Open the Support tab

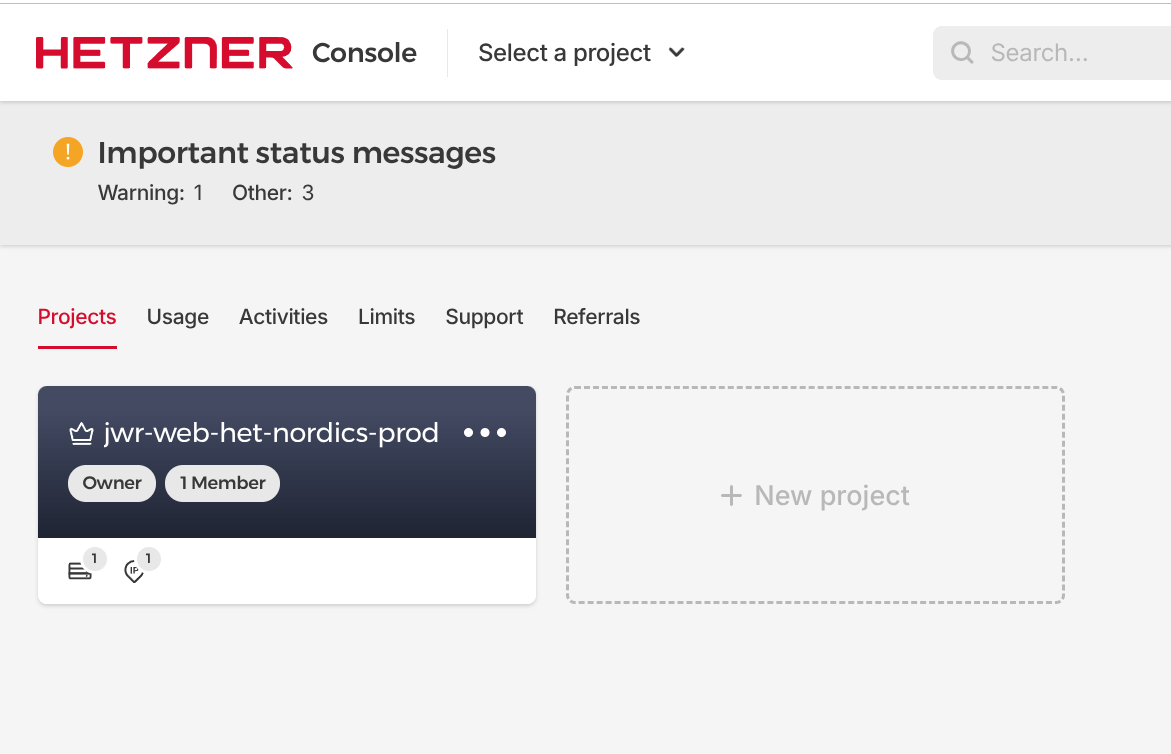484,317
